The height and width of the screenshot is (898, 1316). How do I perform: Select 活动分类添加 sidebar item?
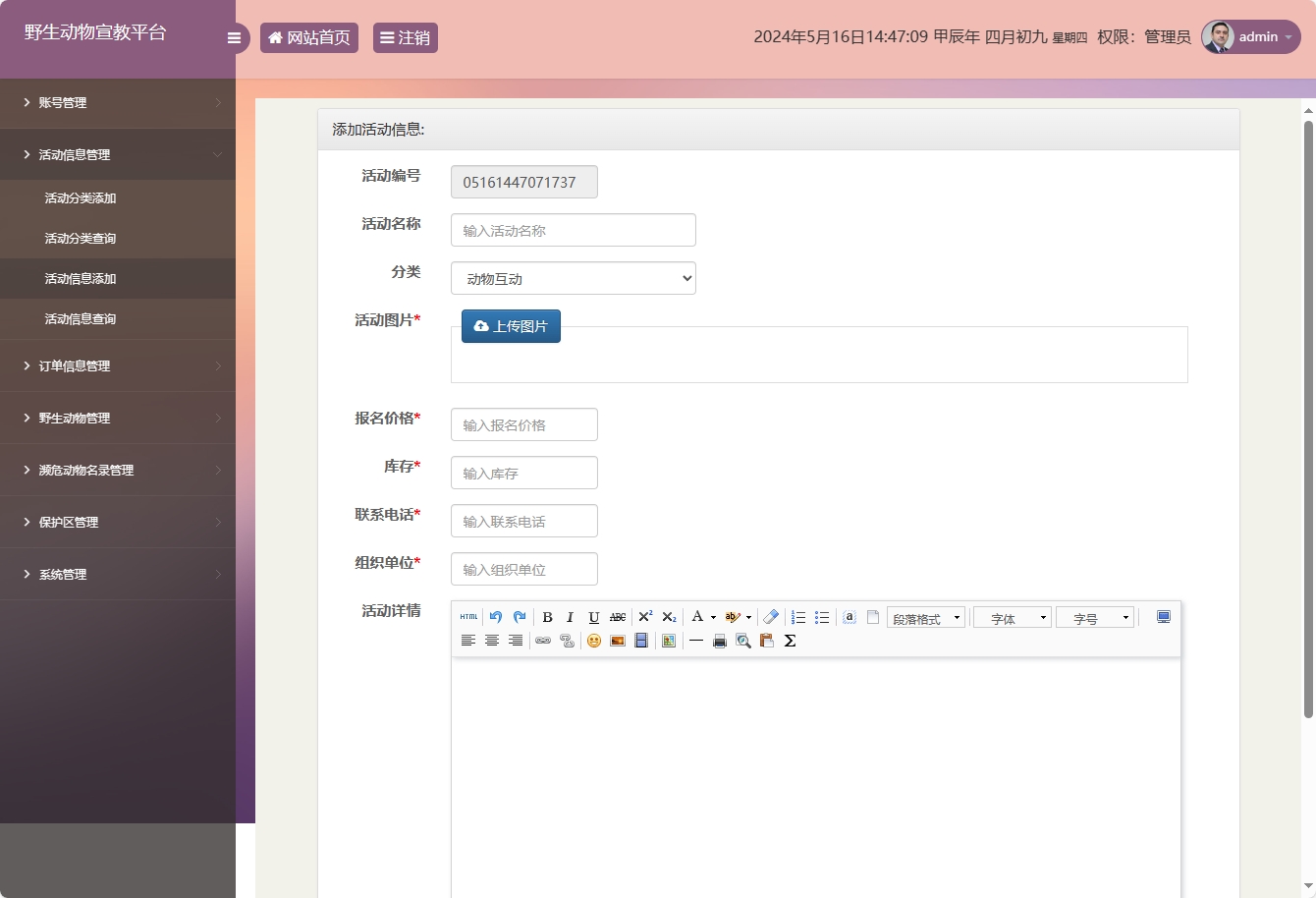tap(81, 198)
